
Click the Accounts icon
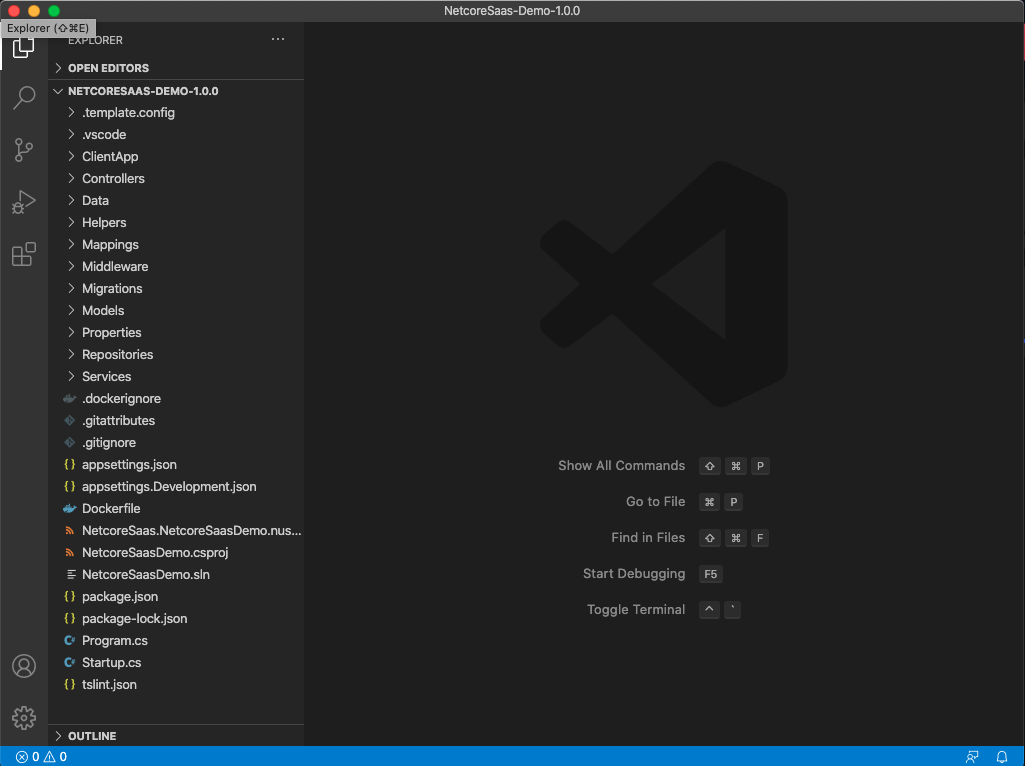(24, 666)
